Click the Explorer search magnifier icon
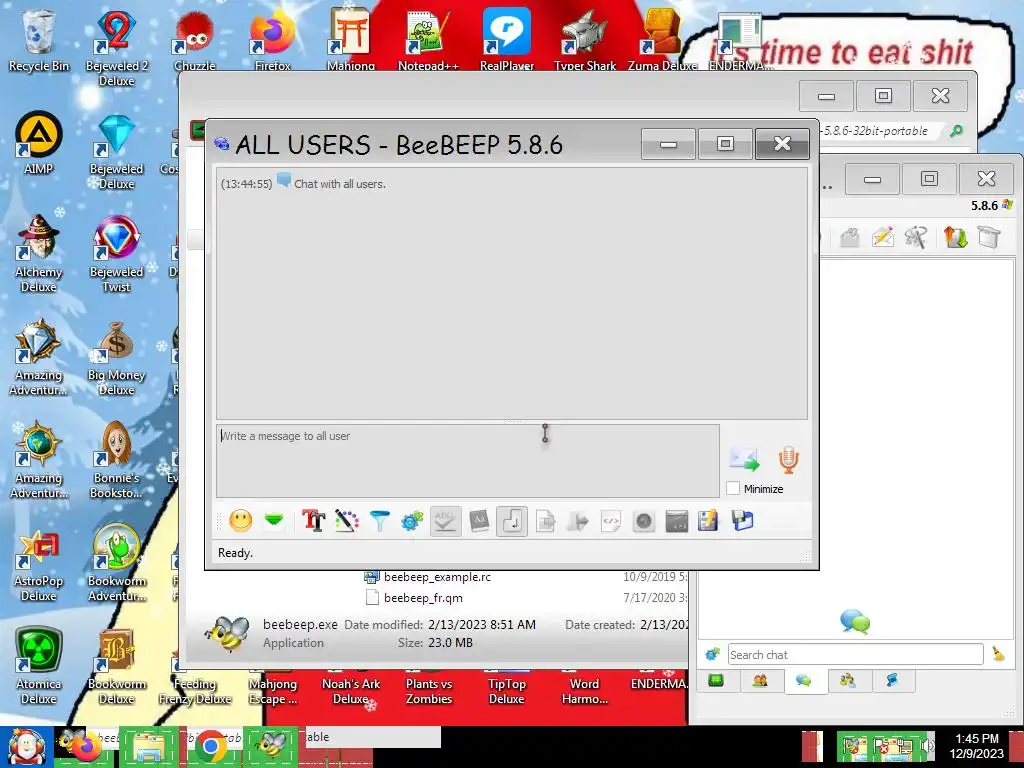1024x768 pixels. (956, 131)
